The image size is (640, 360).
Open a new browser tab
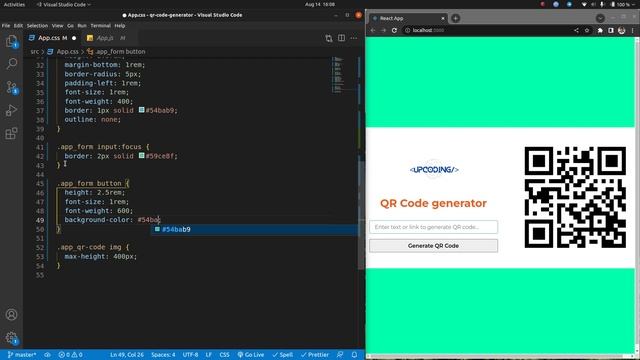click(456, 18)
